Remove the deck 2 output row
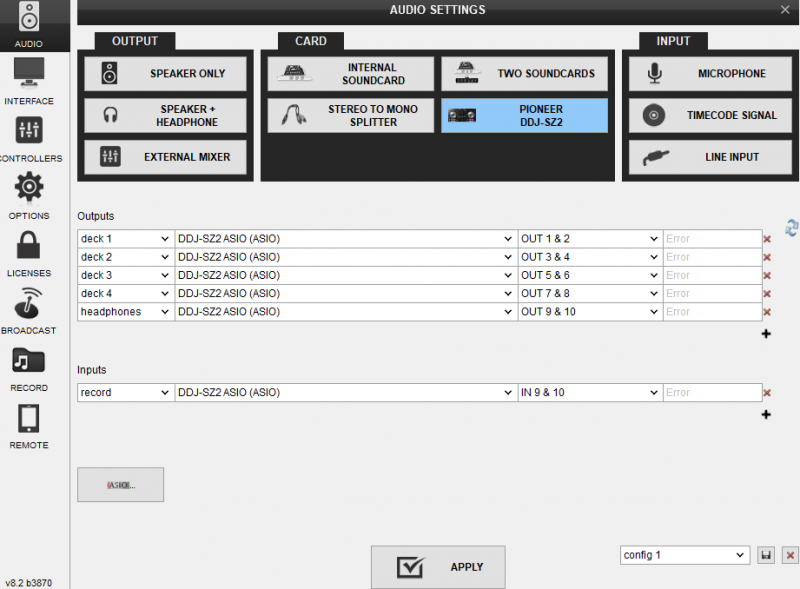This screenshot has height=589, width=800. coord(767,257)
